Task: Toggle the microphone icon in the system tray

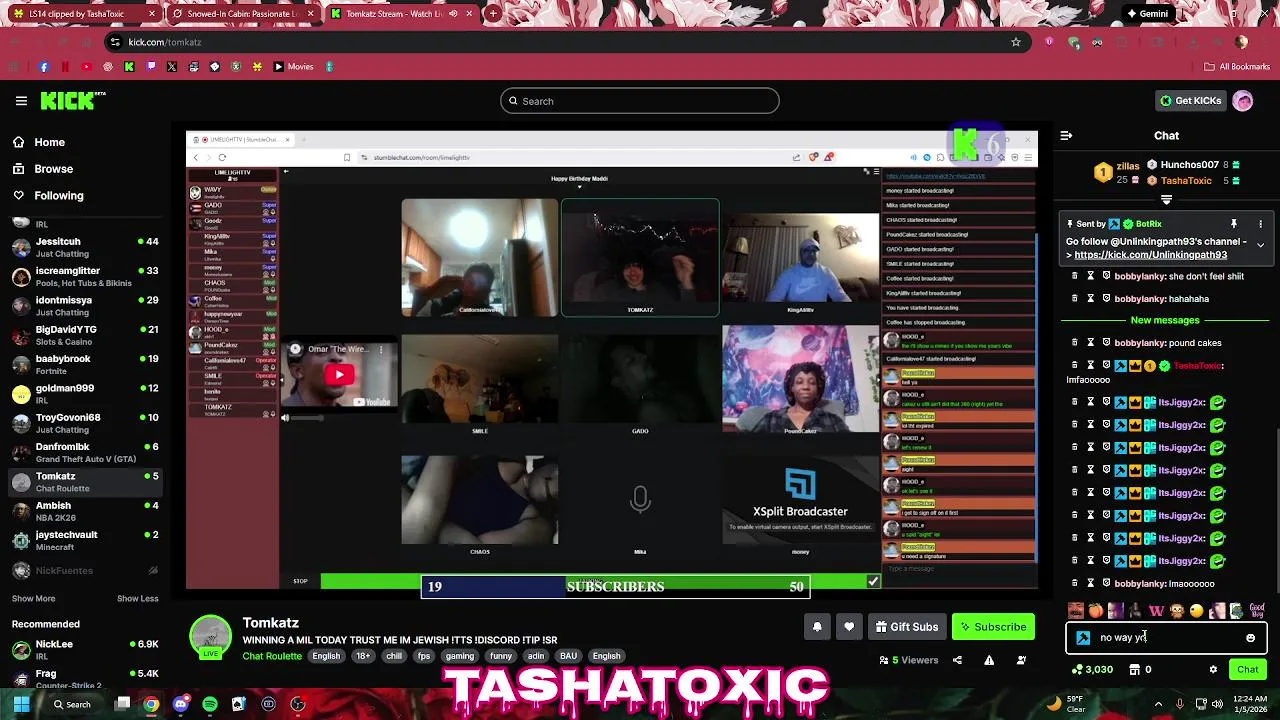Action: (x=1180, y=704)
